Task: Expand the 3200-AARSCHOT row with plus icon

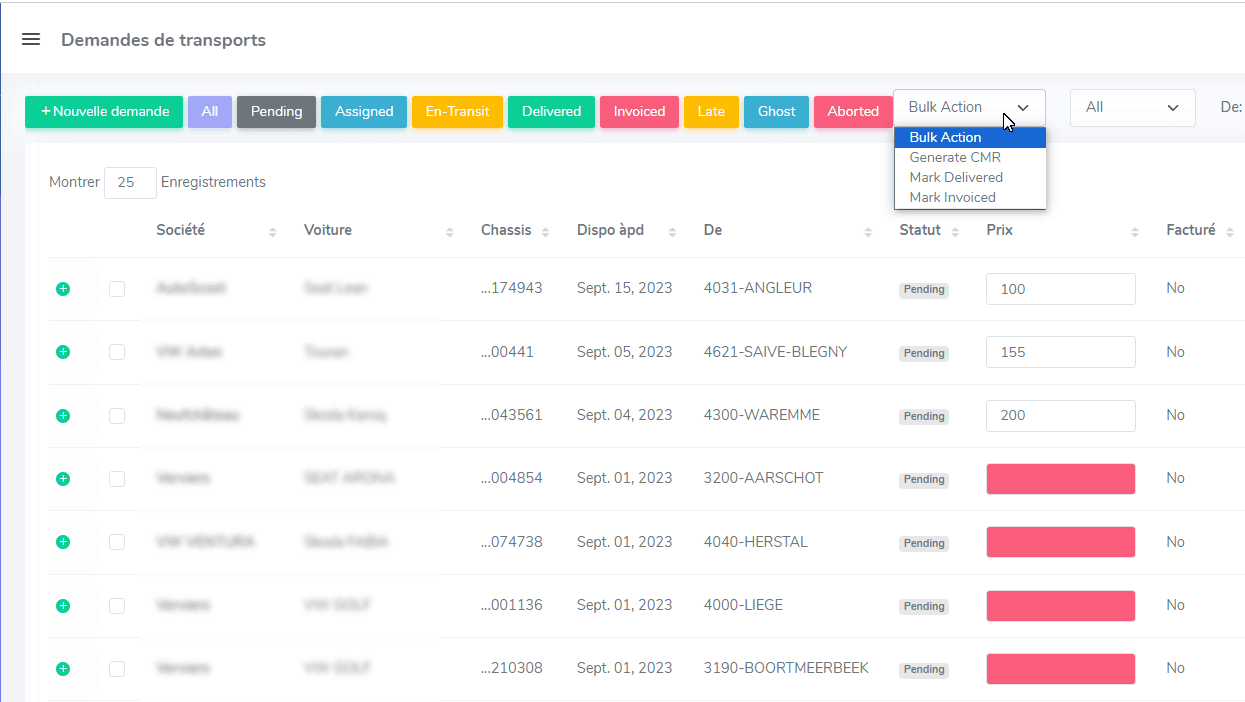Action: pyautogui.click(x=63, y=479)
